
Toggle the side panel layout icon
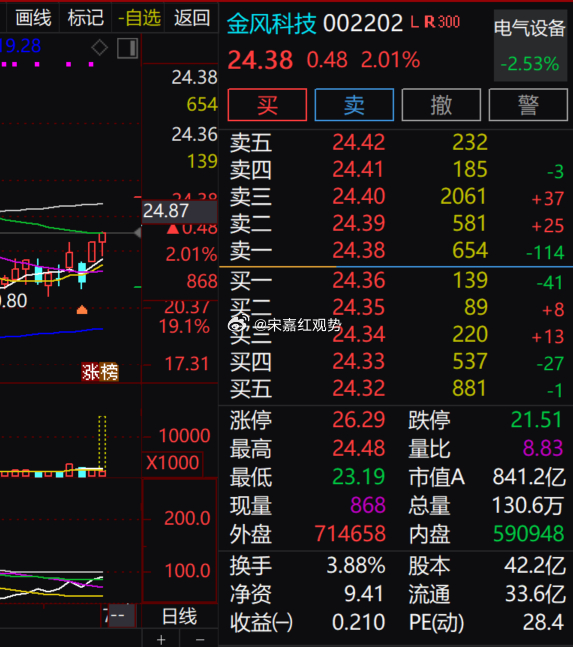(127, 48)
